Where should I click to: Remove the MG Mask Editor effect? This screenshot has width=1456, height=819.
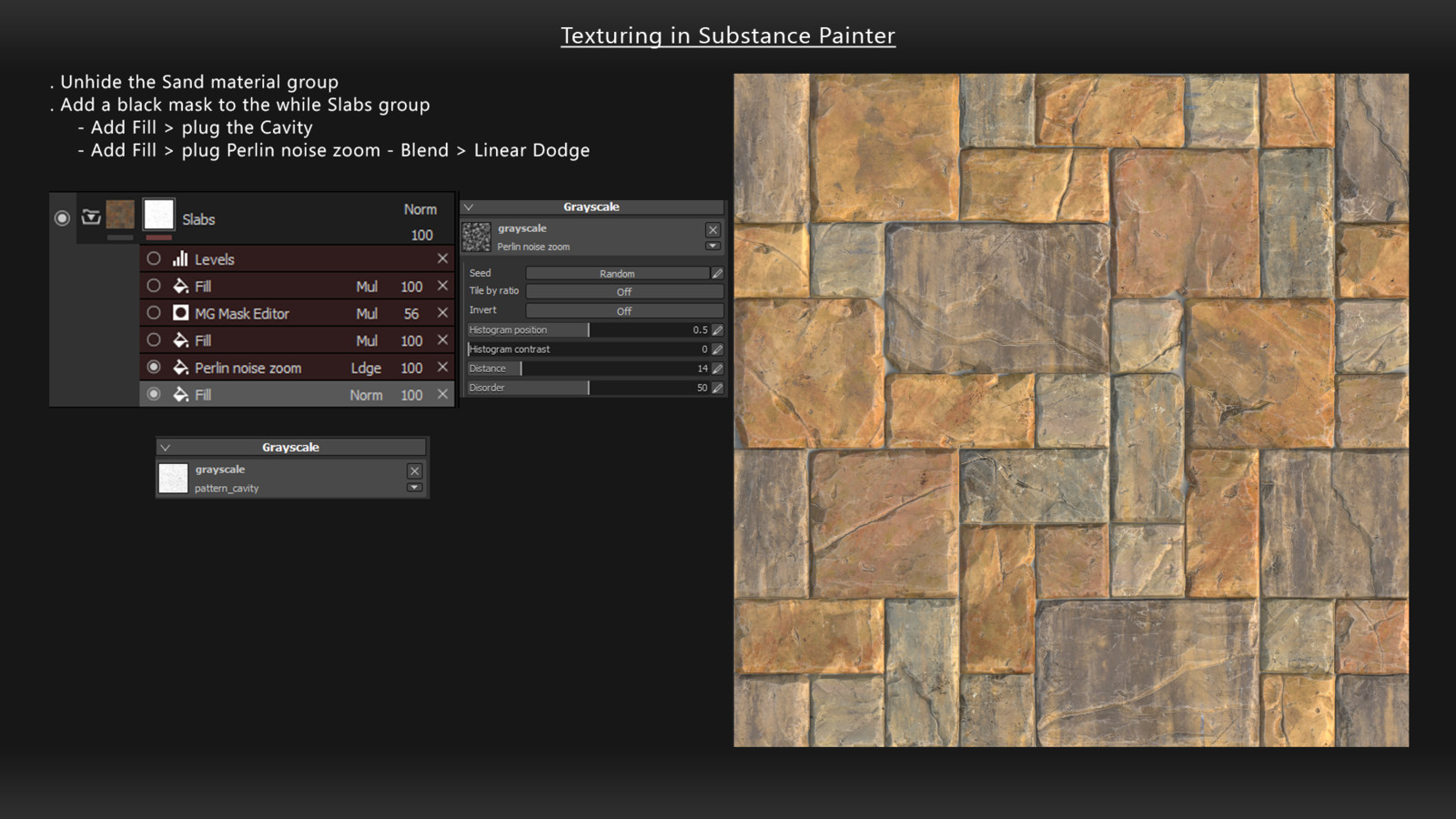442,313
